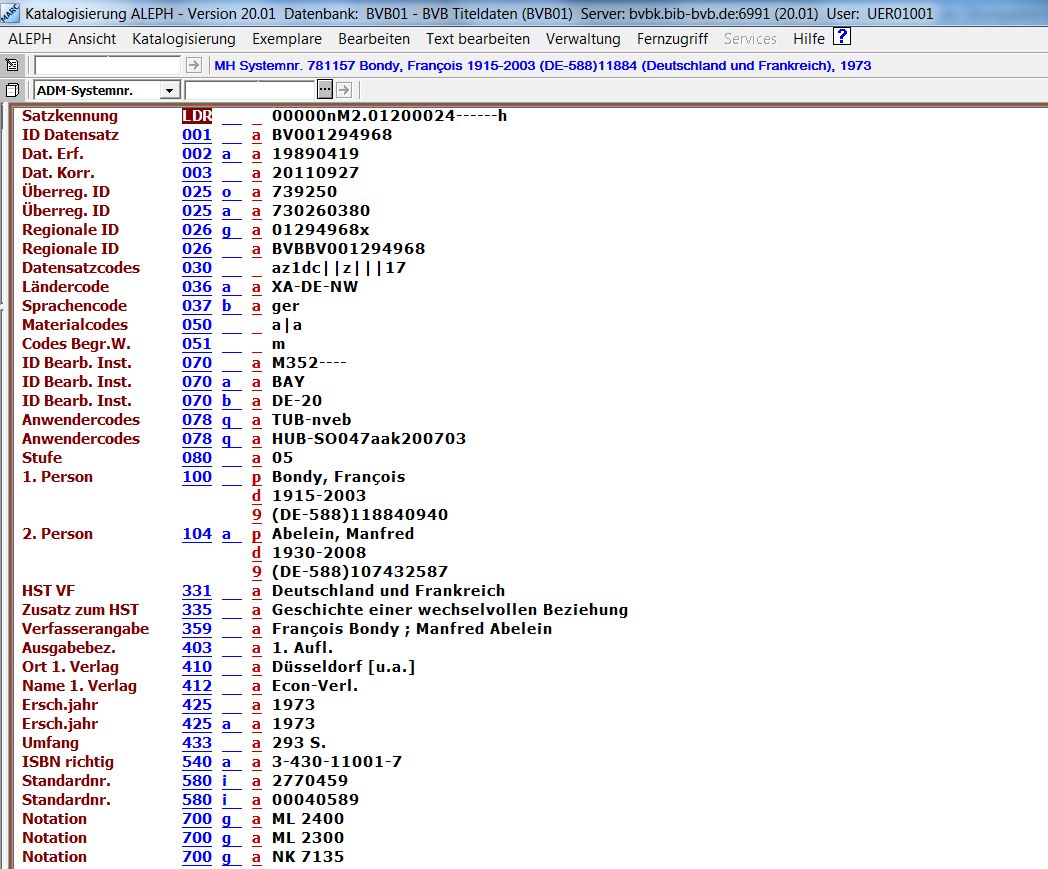Click field tag 100 for 1. Person

pyautogui.click(x=197, y=477)
